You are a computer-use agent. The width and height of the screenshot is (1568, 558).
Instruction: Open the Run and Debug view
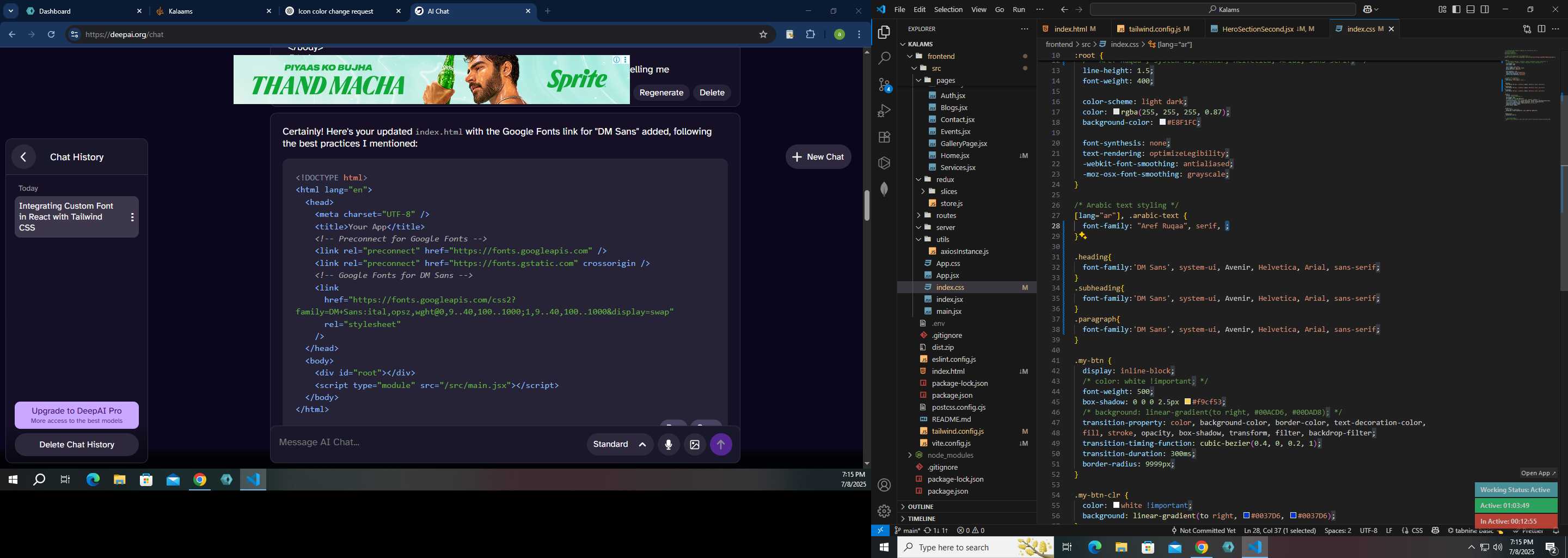tap(884, 111)
